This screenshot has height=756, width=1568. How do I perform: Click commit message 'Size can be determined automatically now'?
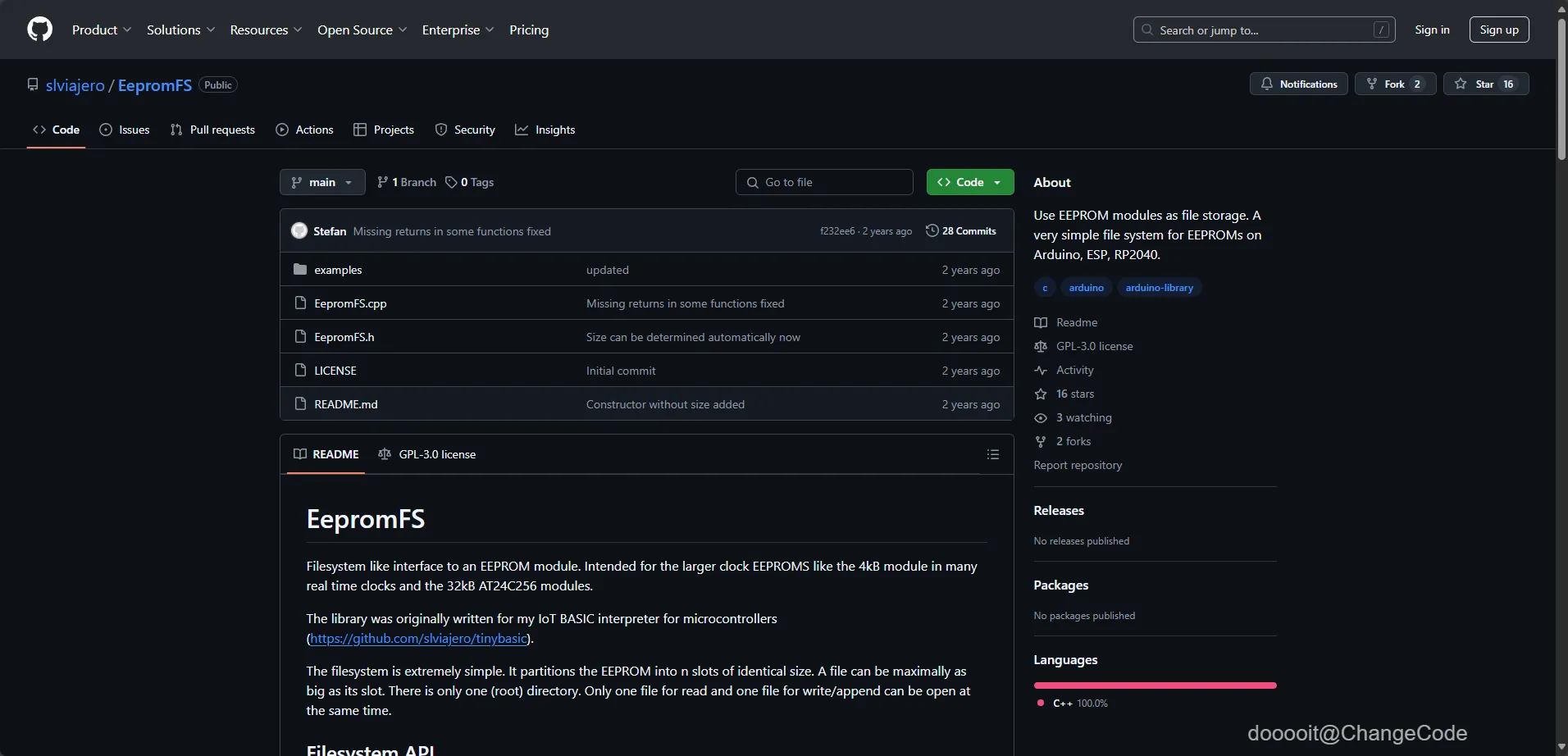tap(693, 337)
